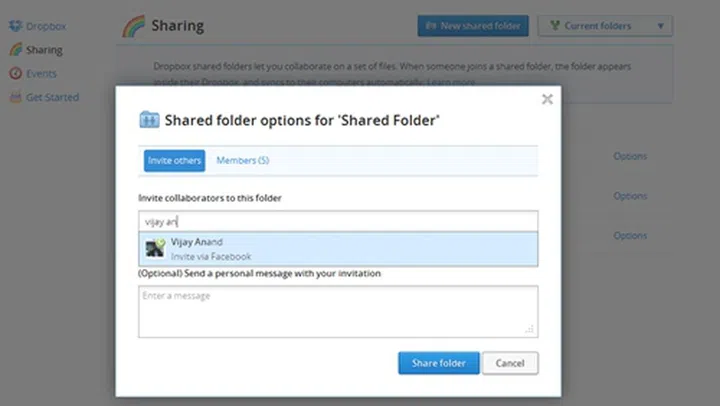Switch to the Members (5) tab

pyautogui.click(x=242, y=160)
